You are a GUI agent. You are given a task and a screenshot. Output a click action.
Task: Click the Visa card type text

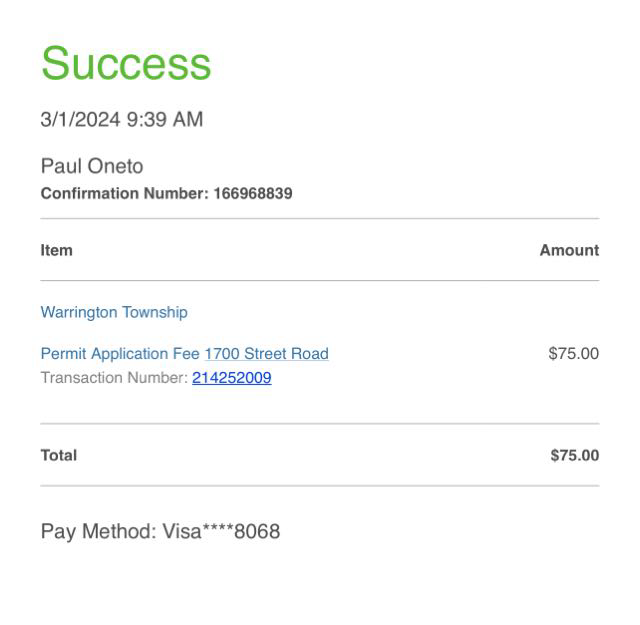182,532
